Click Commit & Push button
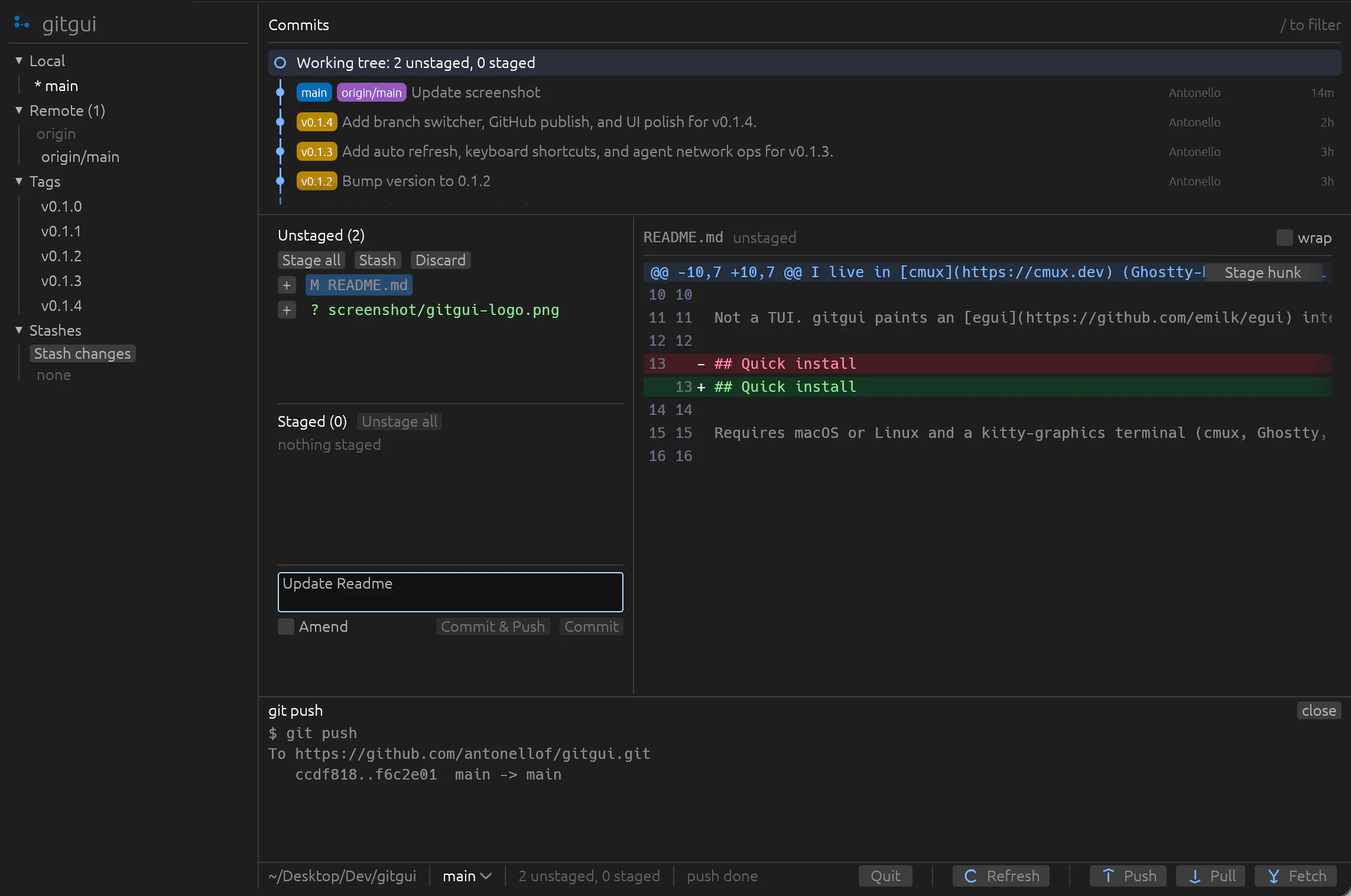This screenshot has width=1351, height=896. [493, 626]
